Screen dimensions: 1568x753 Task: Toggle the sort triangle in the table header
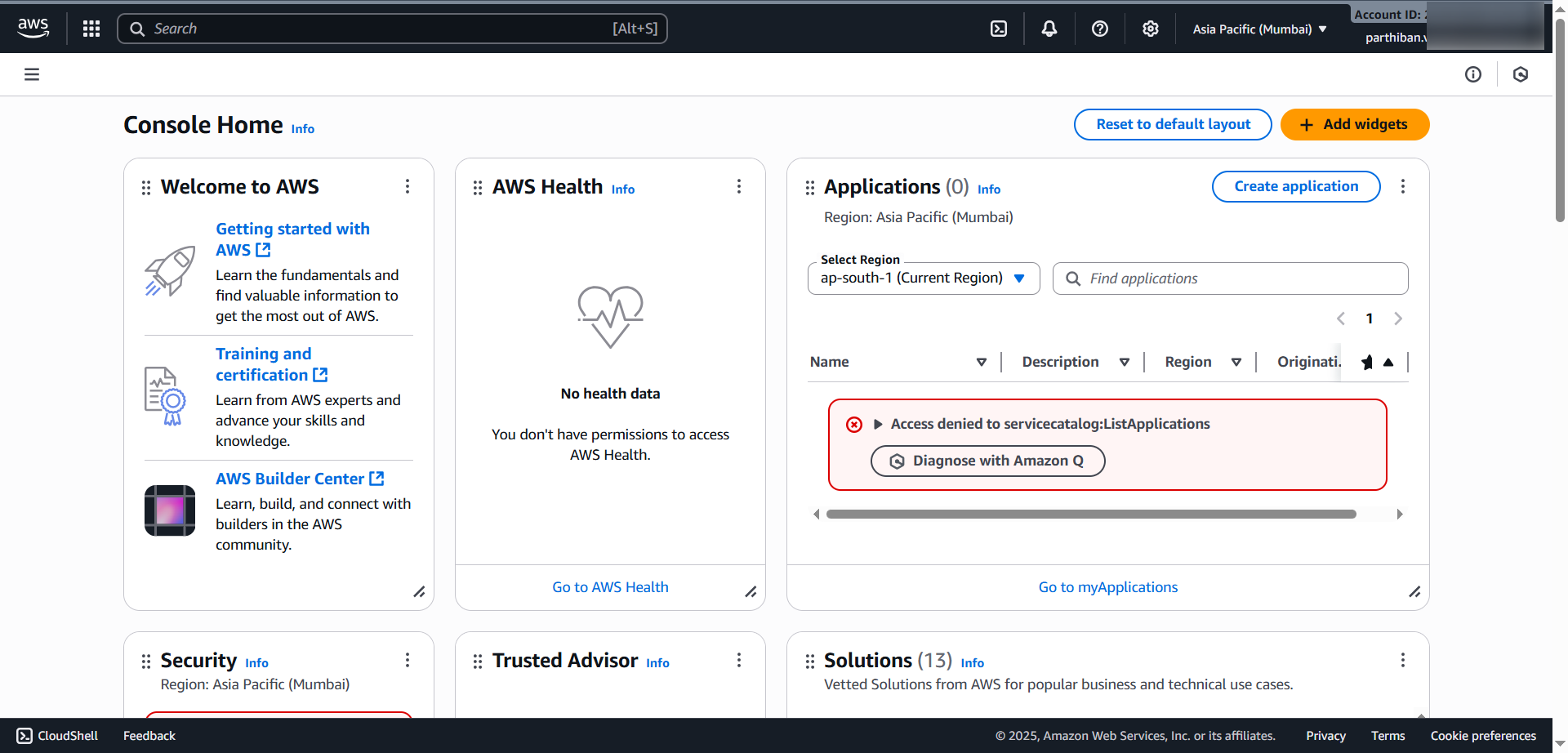pos(1390,362)
